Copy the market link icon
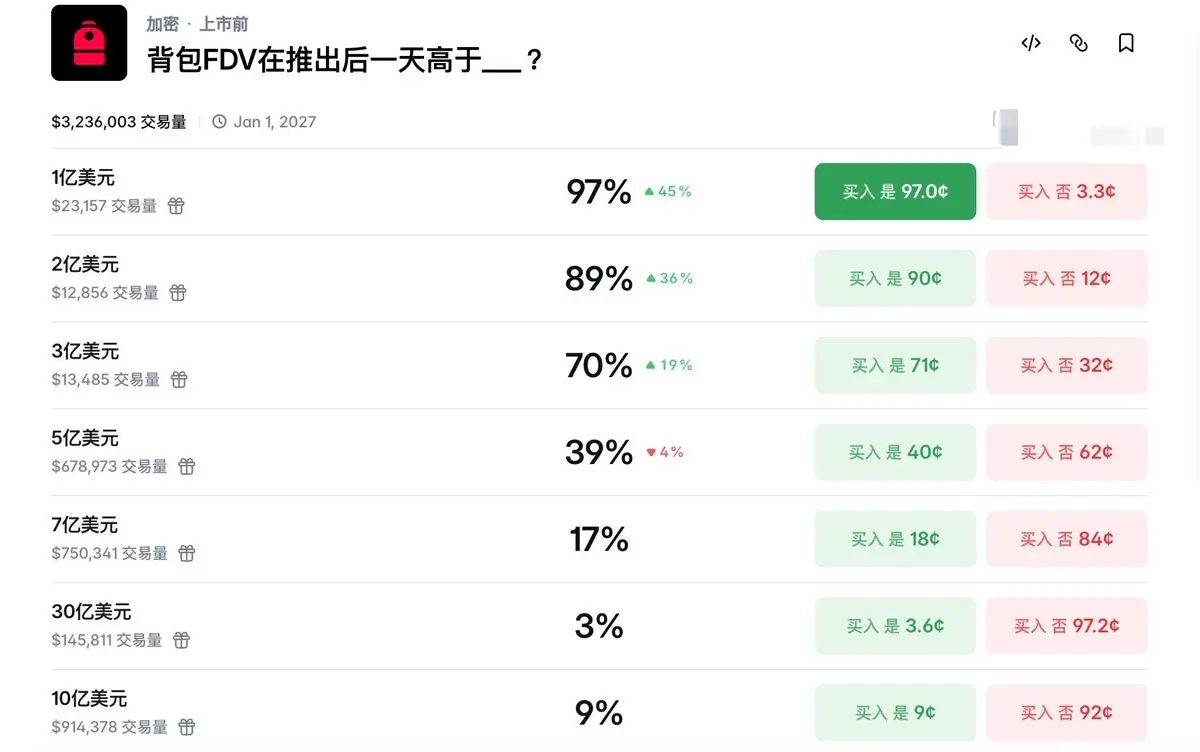The height and width of the screenshot is (752, 1200). click(1078, 43)
